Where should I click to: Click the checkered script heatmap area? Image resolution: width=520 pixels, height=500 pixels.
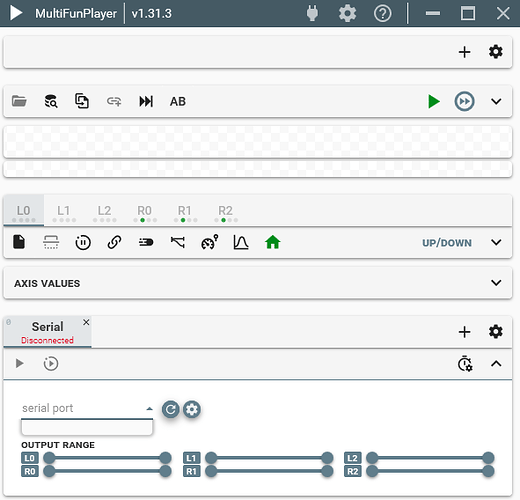258,141
